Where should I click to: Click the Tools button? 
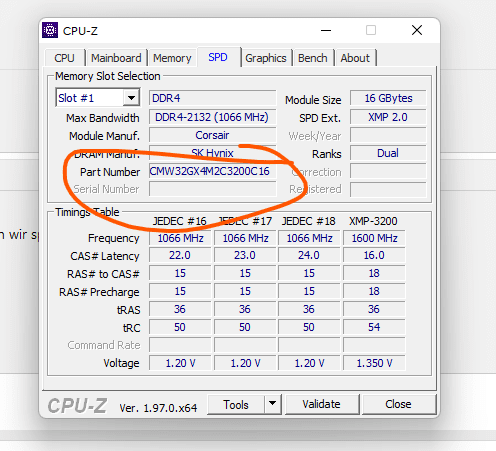click(236, 404)
